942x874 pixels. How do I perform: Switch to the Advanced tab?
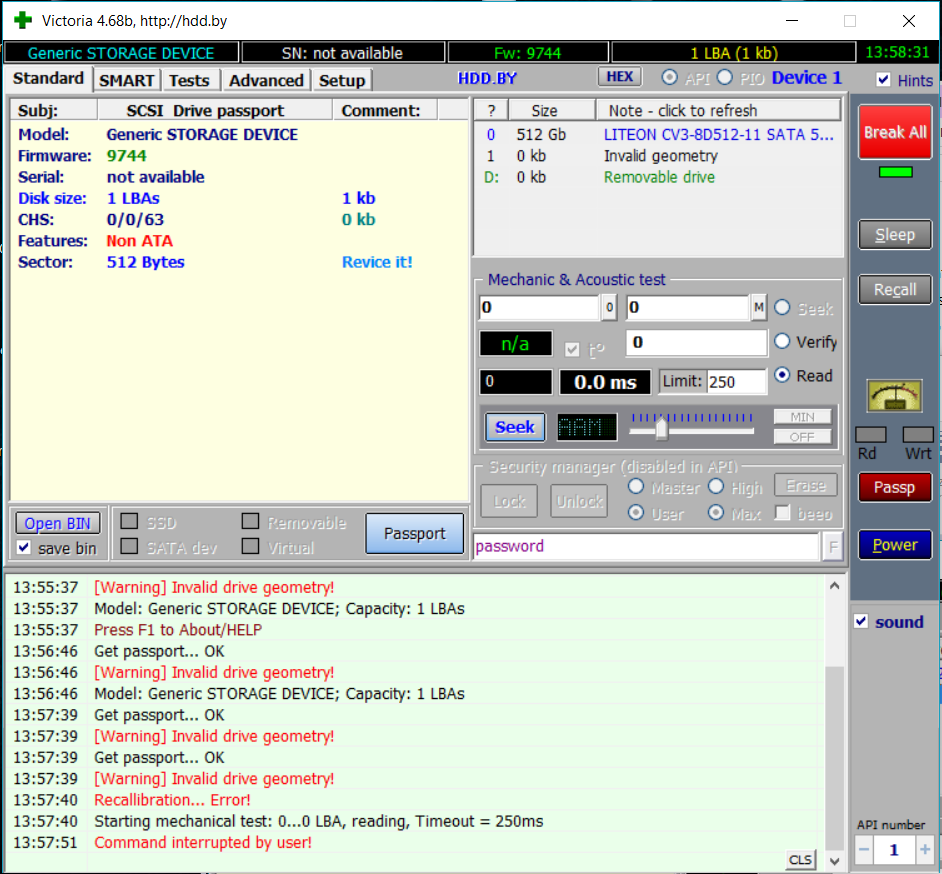(266, 80)
